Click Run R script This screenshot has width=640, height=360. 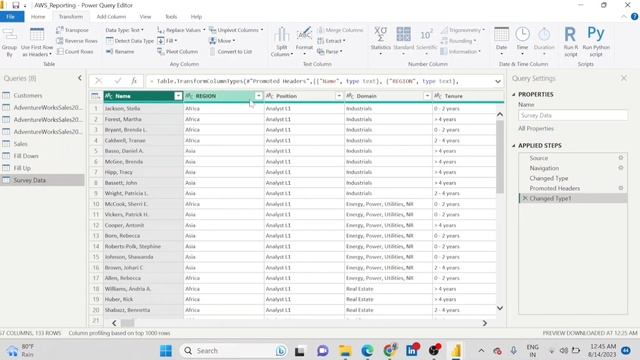pyautogui.click(x=570, y=42)
